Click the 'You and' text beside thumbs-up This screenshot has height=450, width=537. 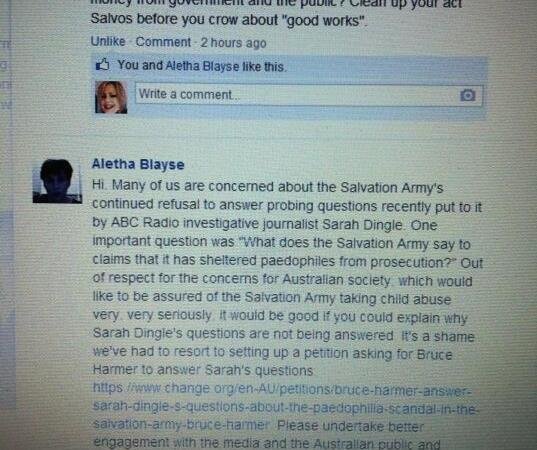(x=140, y=65)
